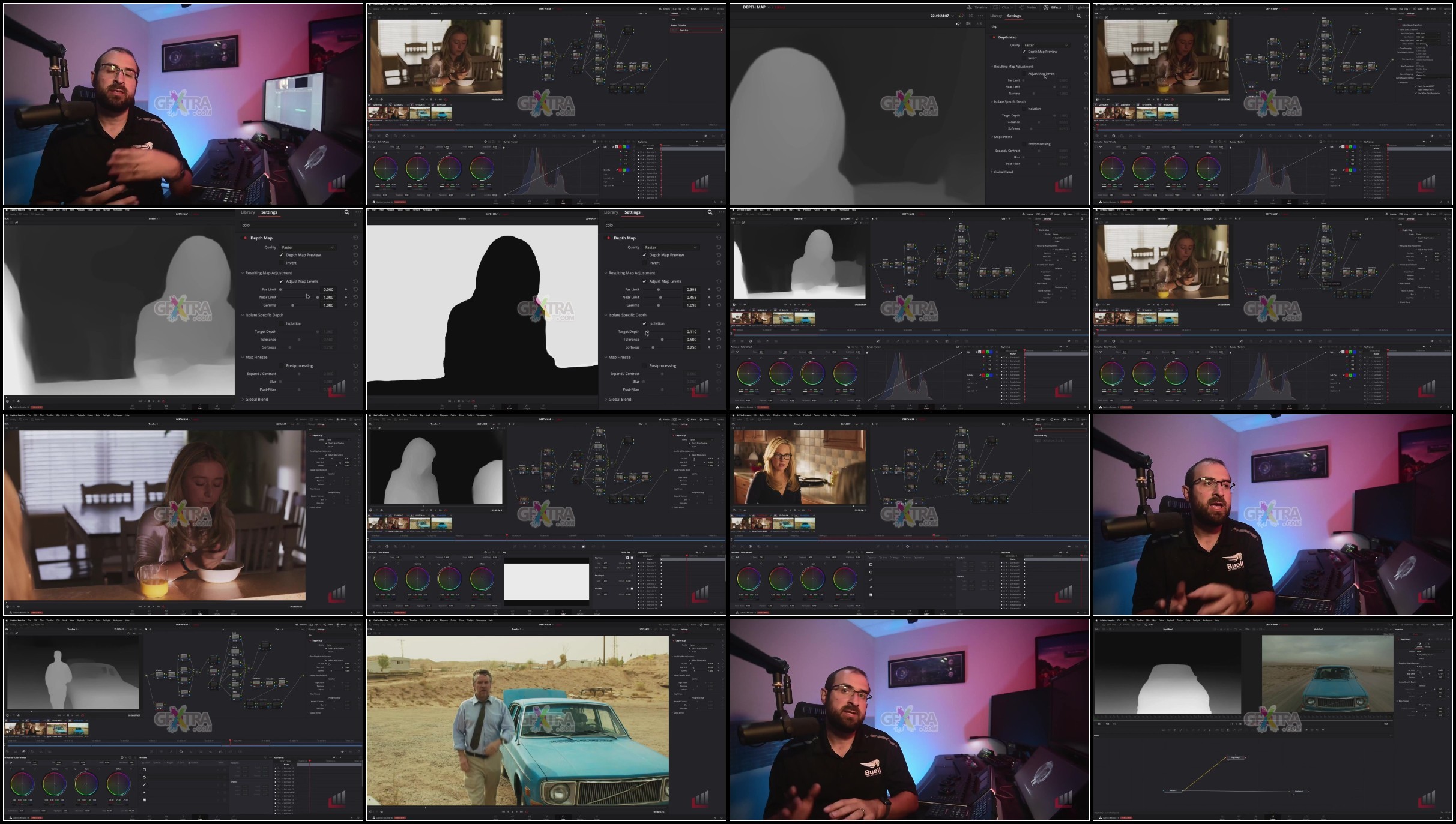Add a keyframe diamond beside Gamma 1.098
The width and height of the screenshot is (1456, 824).
pos(709,305)
